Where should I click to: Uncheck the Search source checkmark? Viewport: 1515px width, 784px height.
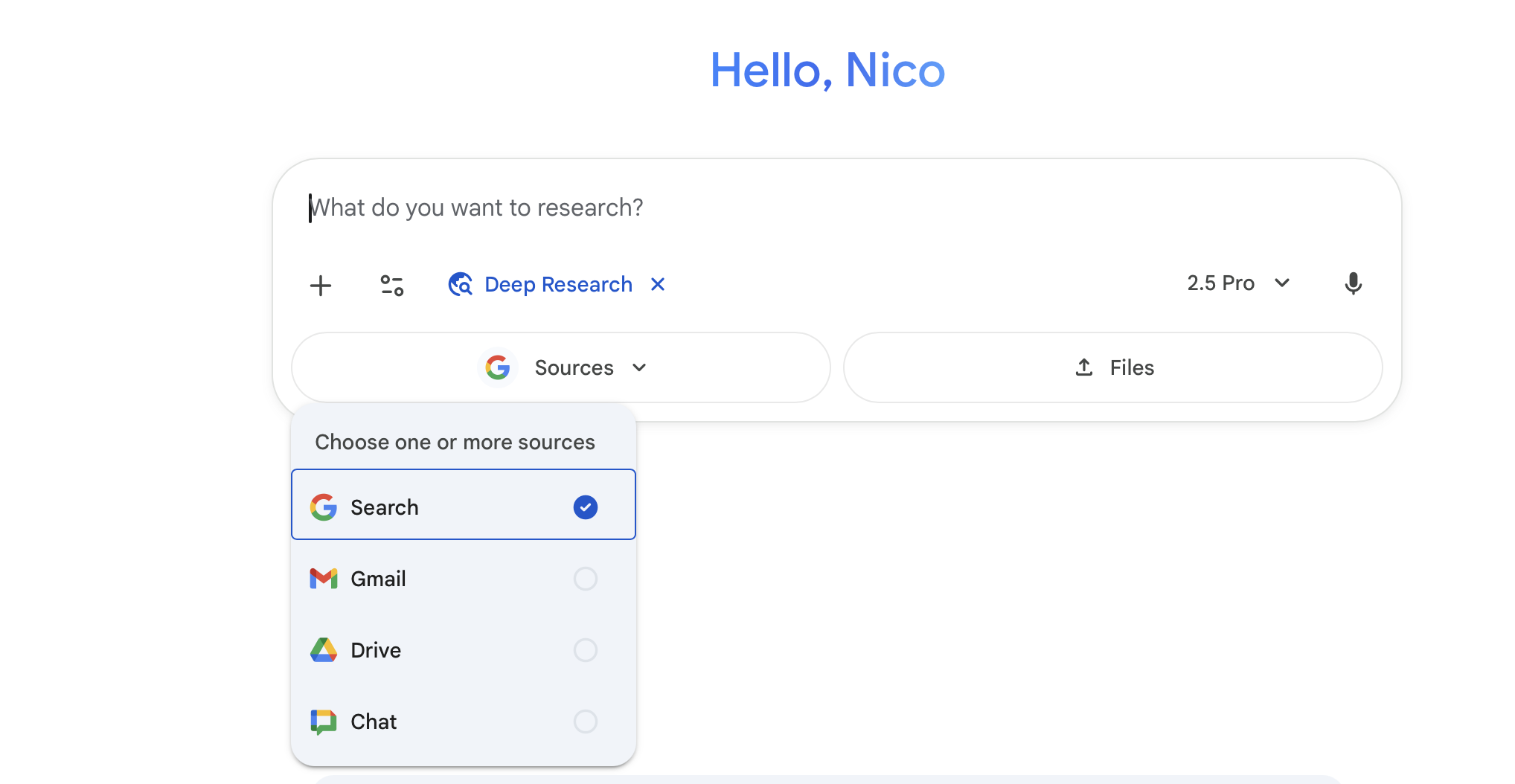tap(586, 507)
